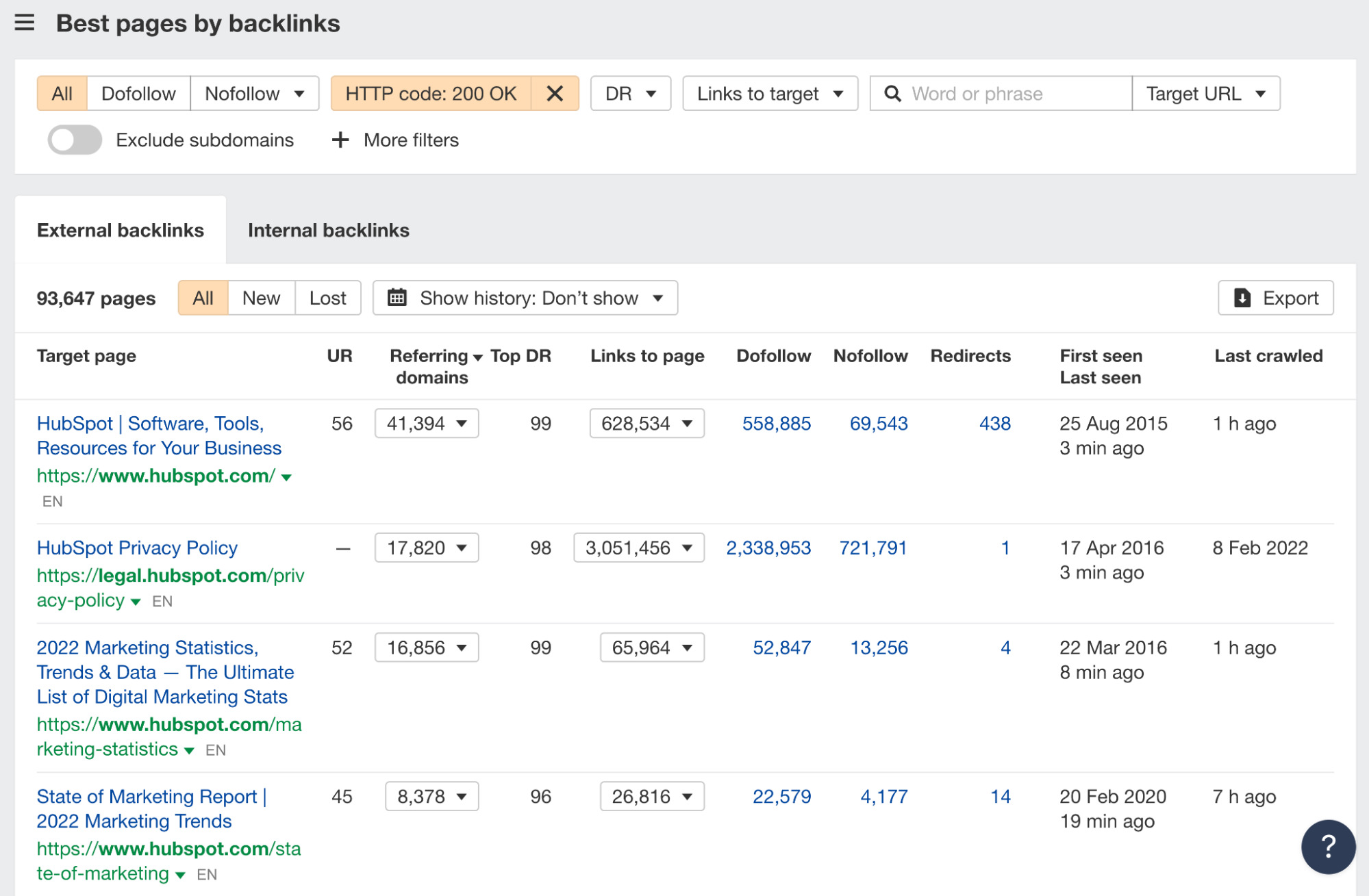
Task: Open legal.hubspot.com privacy-policy URL
Action: point(171,588)
